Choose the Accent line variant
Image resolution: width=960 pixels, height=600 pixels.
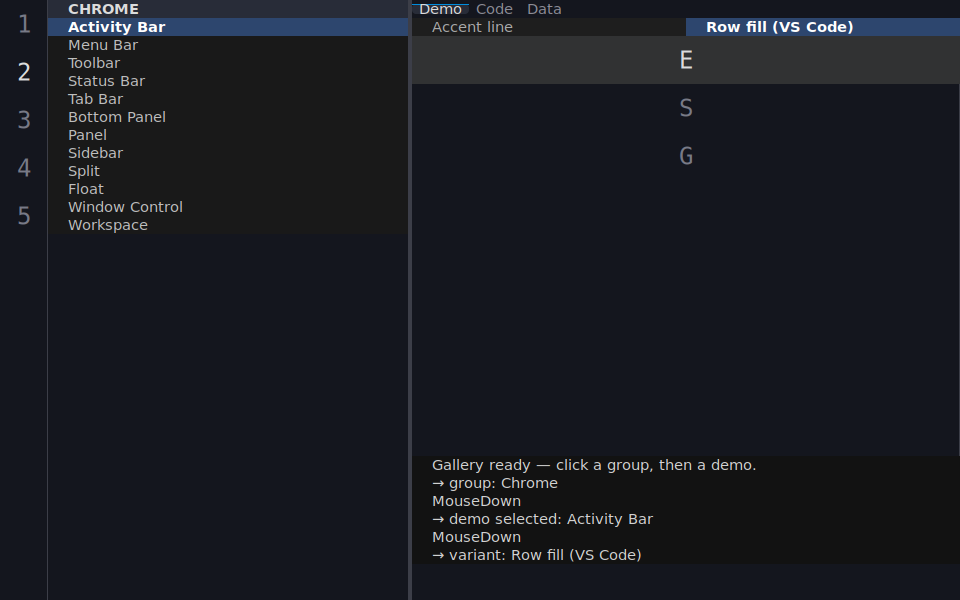[x=549, y=27]
